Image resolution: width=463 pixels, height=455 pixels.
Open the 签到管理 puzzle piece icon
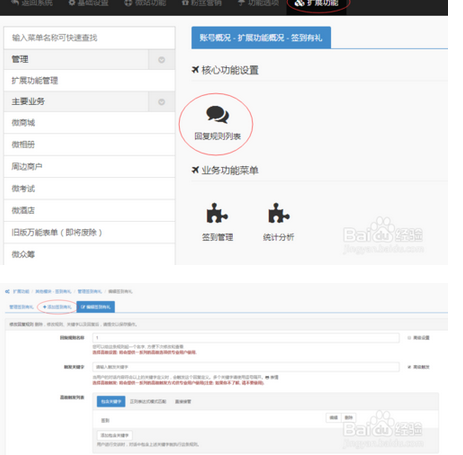click(217, 213)
